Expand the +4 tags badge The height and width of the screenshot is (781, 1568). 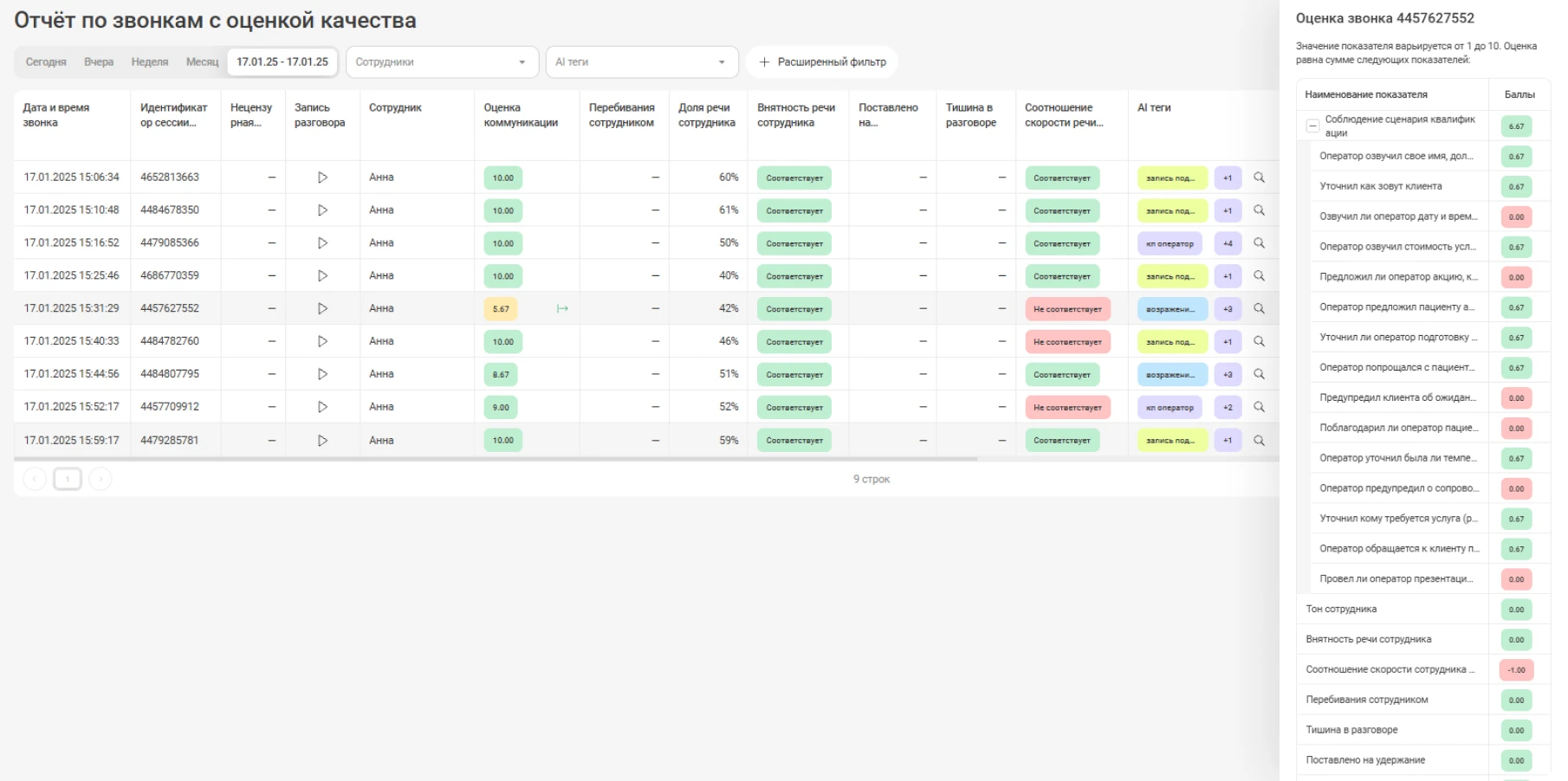pos(1228,244)
